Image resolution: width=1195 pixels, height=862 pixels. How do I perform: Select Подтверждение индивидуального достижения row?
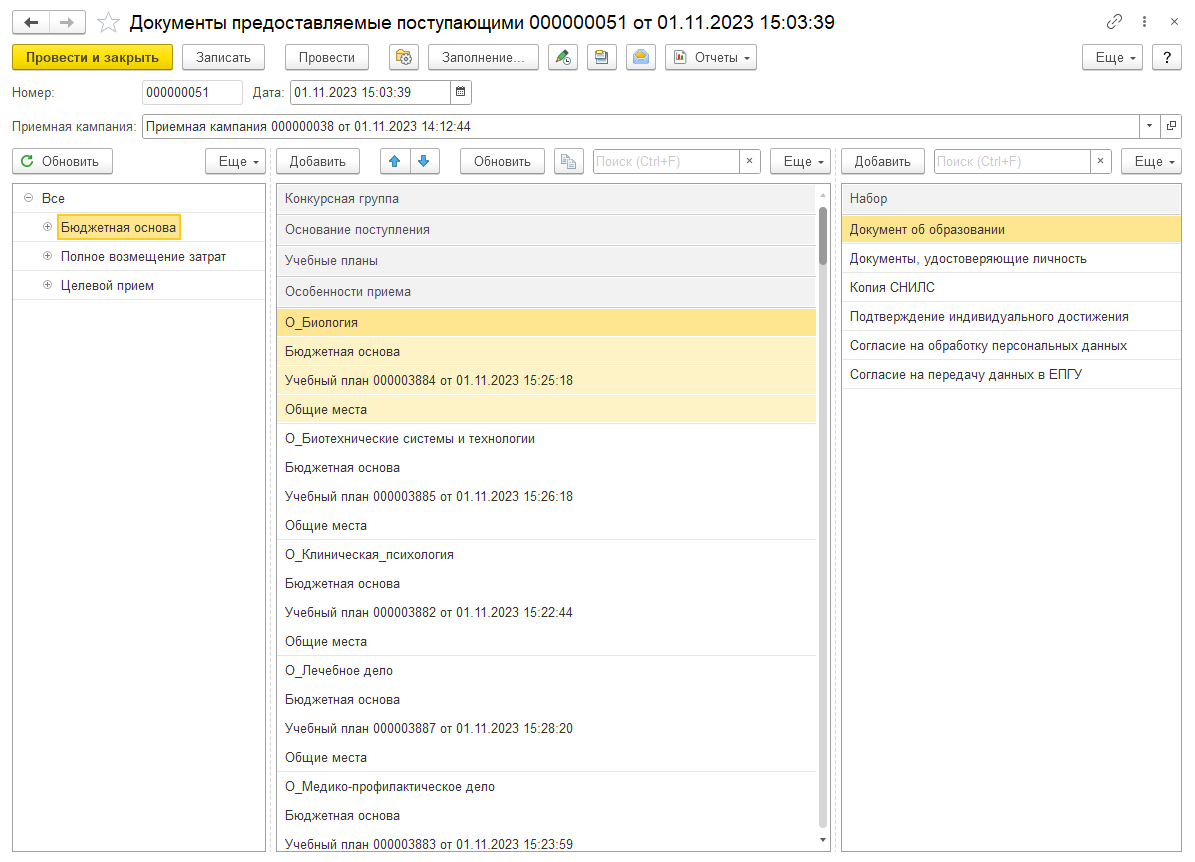(x=1011, y=316)
